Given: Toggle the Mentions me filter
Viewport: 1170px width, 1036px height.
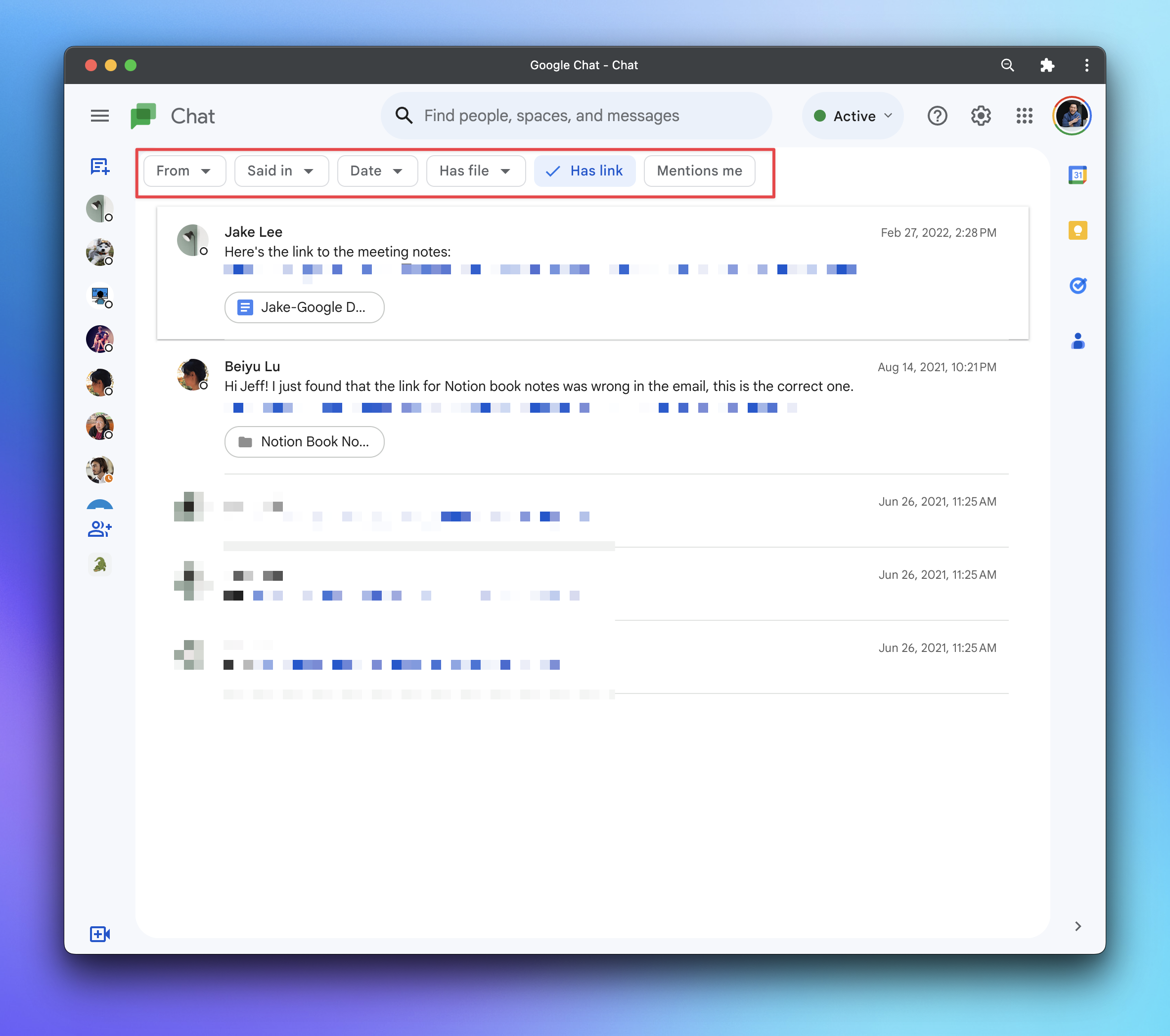Looking at the screenshot, I should [699, 171].
